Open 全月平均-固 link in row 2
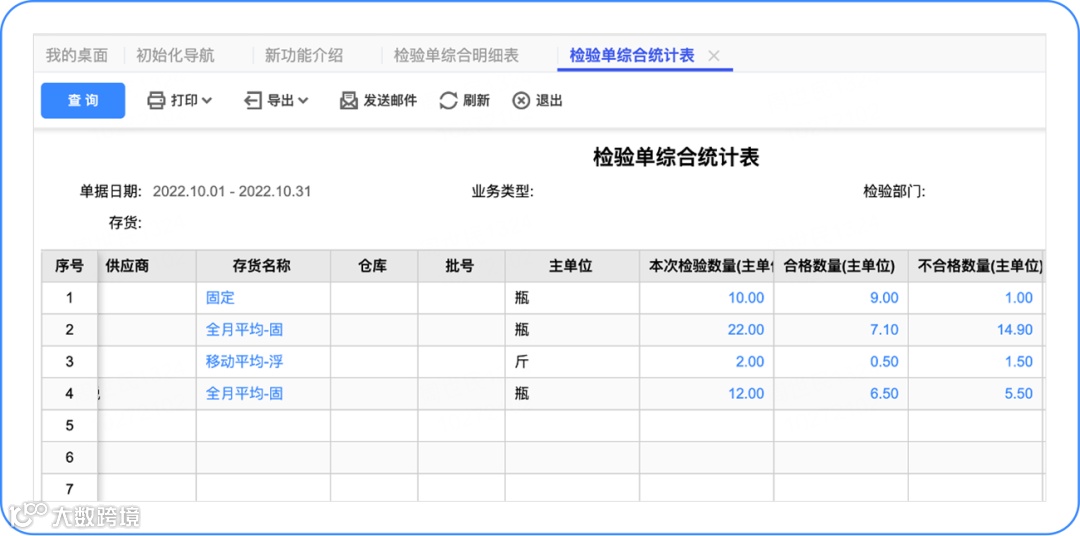The image size is (1080, 536). pos(245,329)
